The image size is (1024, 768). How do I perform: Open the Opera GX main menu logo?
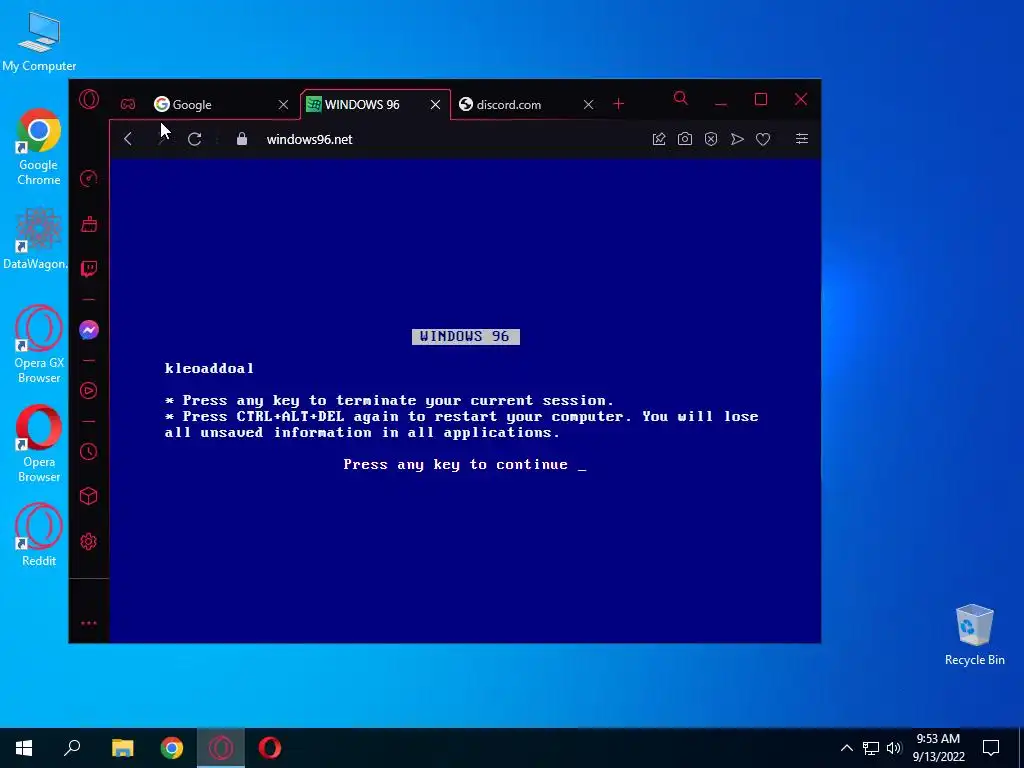(89, 99)
